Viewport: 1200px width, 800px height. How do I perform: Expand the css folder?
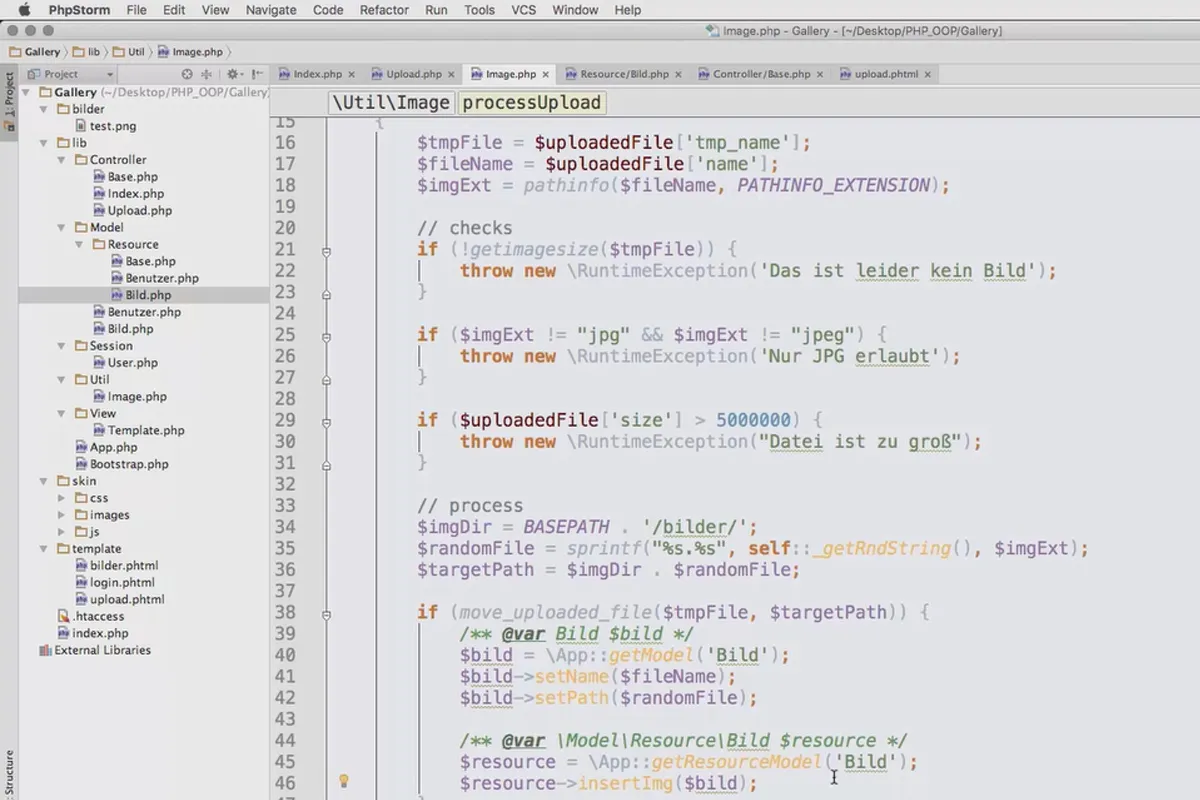(x=63, y=498)
